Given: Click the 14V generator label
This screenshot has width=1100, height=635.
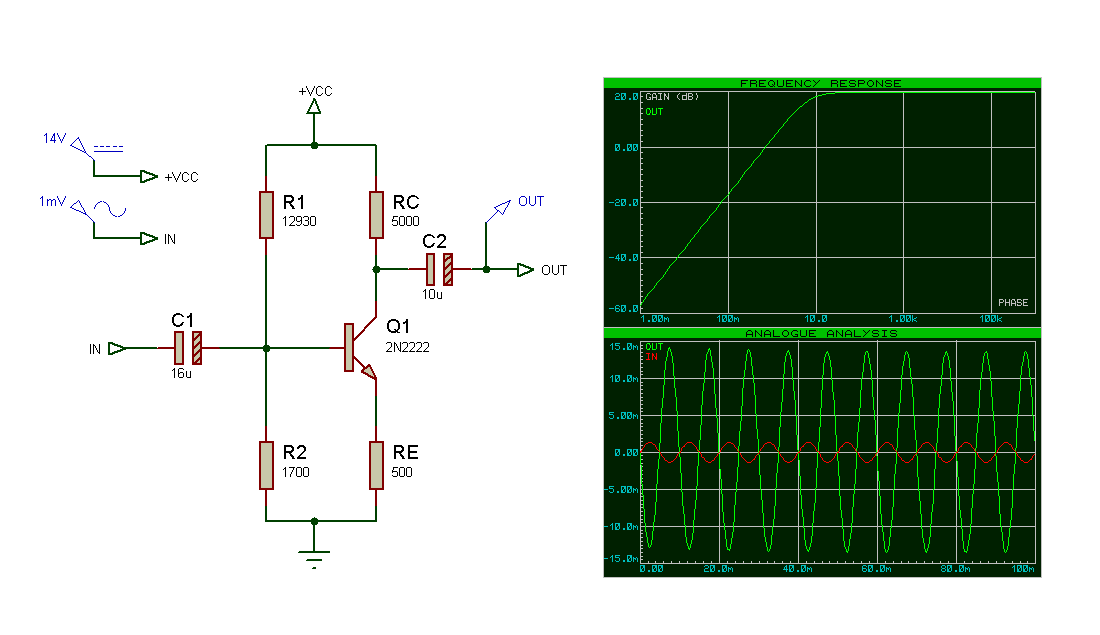Looking at the screenshot, I should pyautogui.click(x=55, y=138).
